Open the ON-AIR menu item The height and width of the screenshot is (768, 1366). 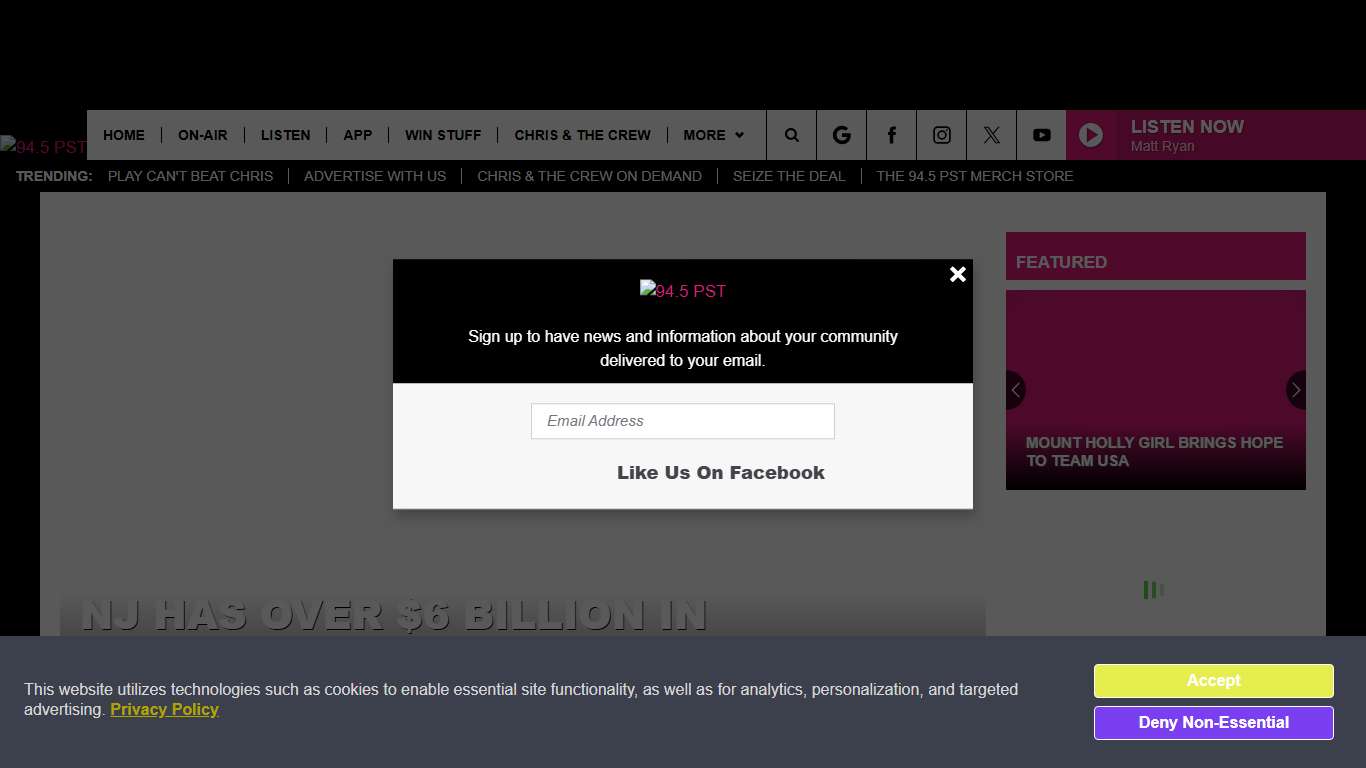(x=203, y=135)
